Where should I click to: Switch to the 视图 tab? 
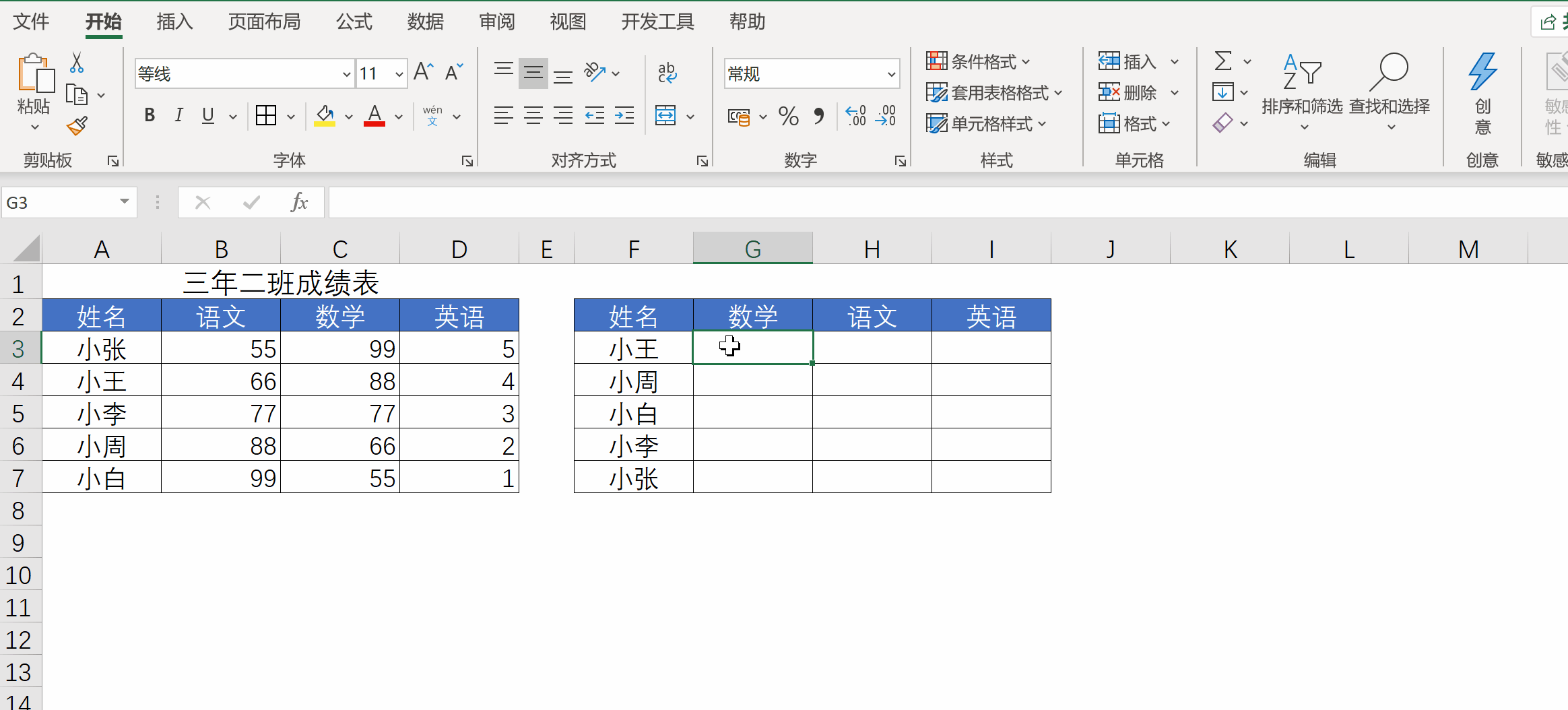(x=568, y=22)
